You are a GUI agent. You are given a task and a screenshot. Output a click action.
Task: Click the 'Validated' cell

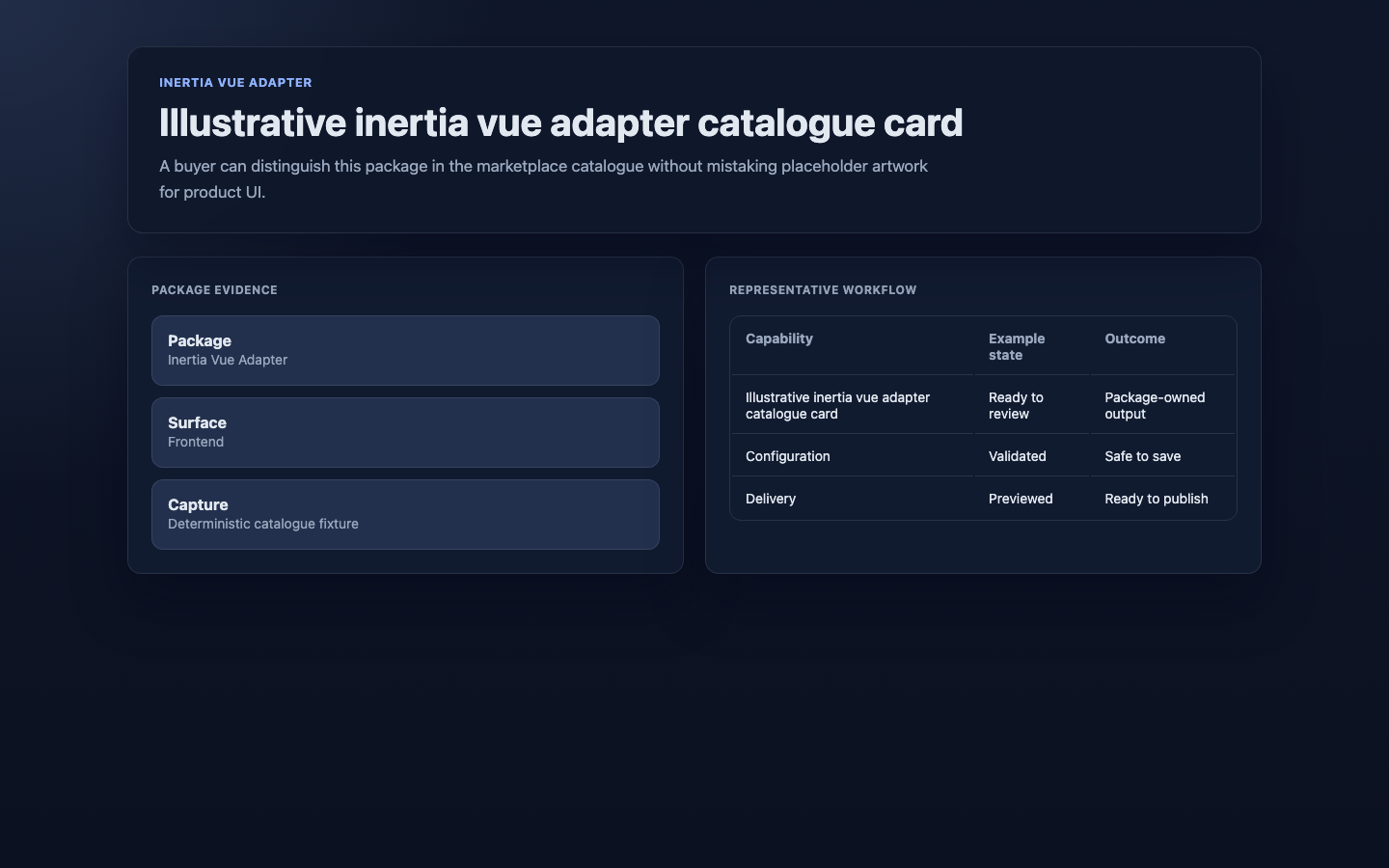click(1032, 456)
